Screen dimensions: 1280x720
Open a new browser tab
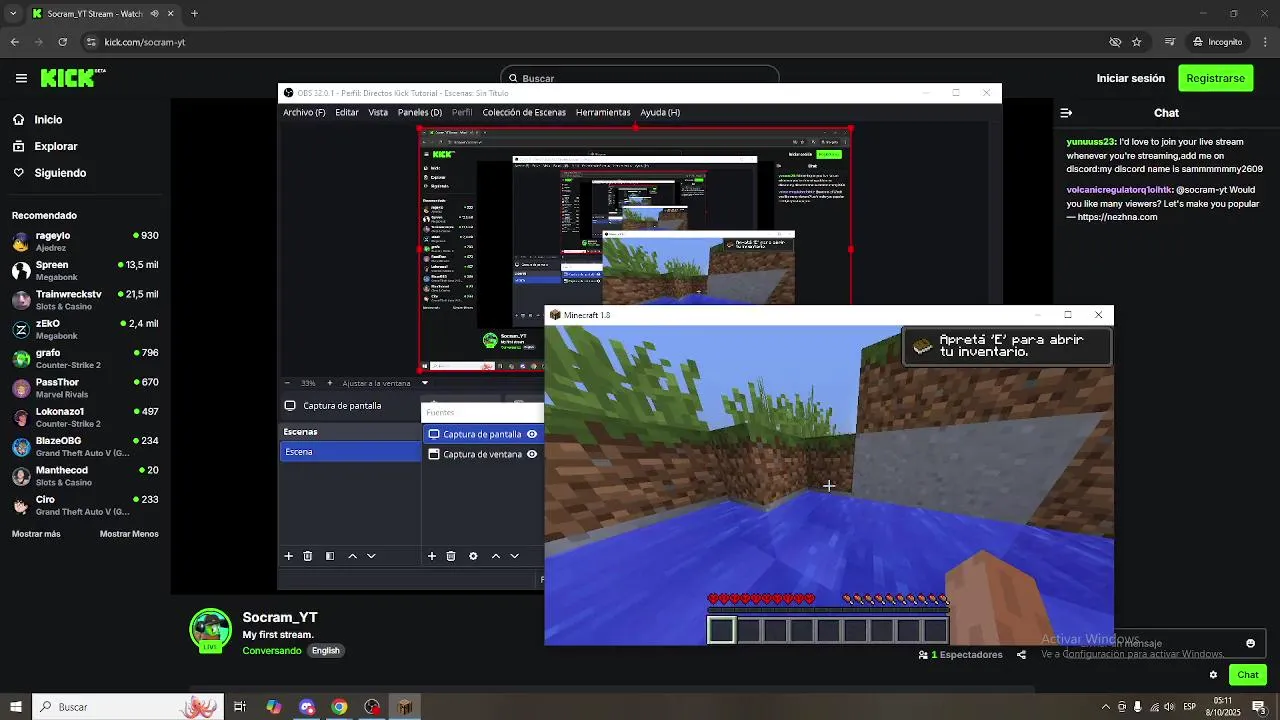tap(194, 14)
